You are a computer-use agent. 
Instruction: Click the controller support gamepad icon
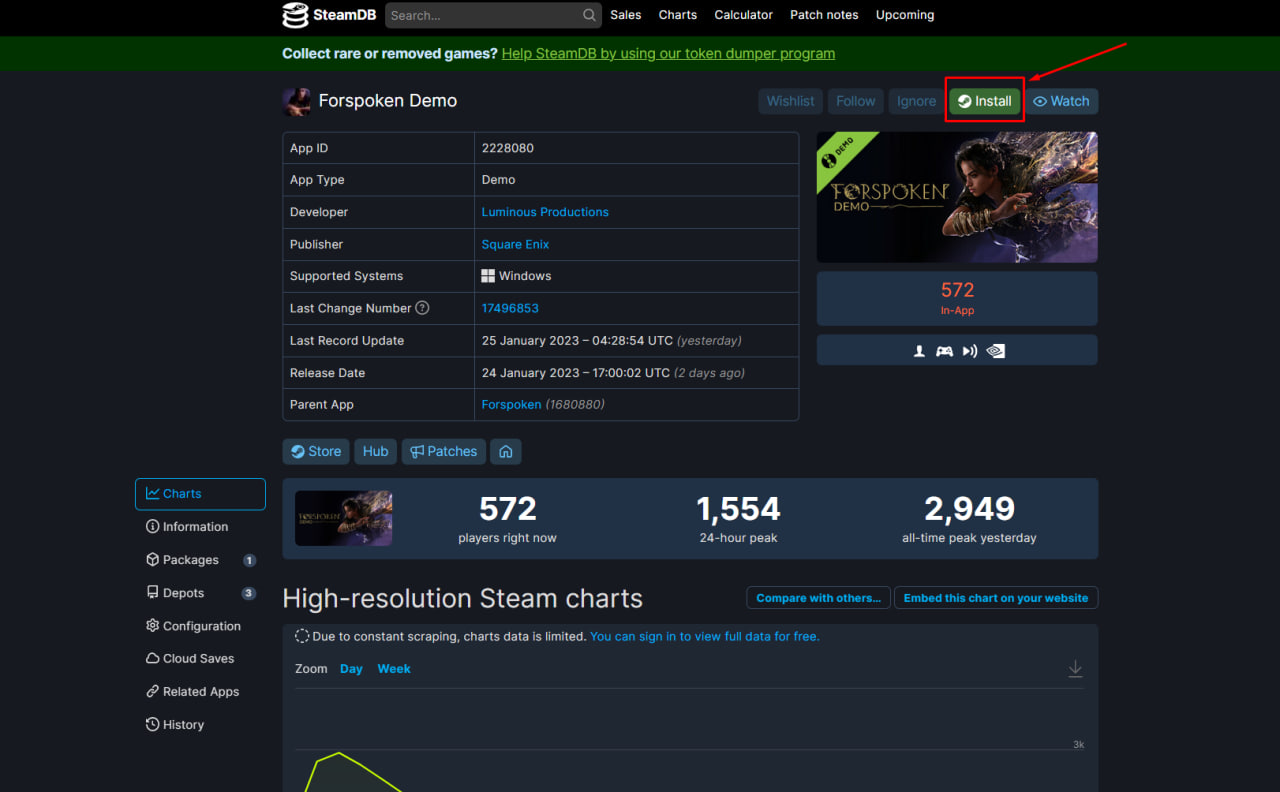(944, 351)
